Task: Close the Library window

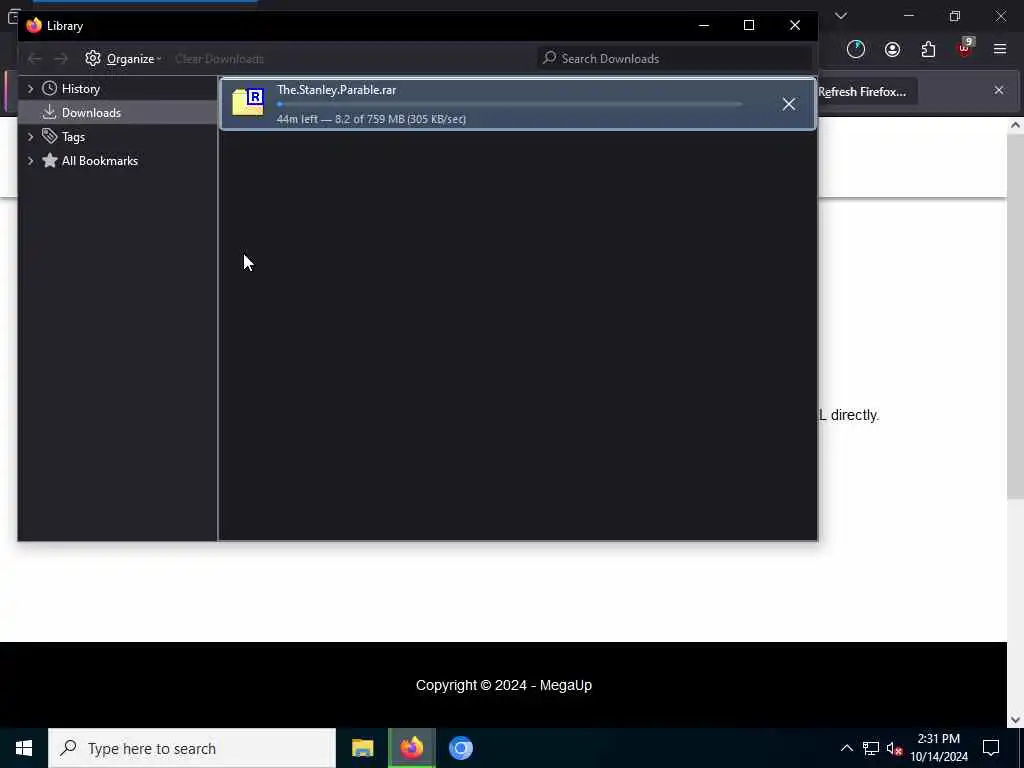Action: click(795, 25)
